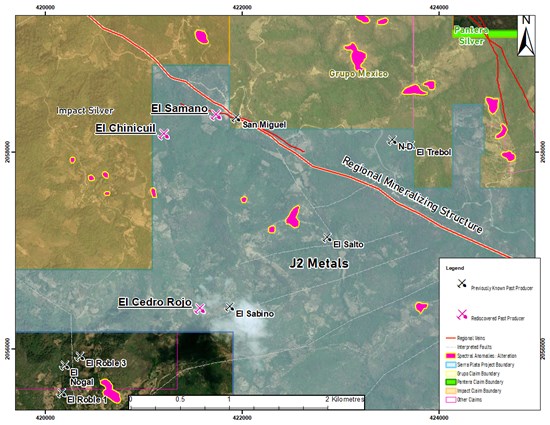Click the Sierra Plata Project Boundary swatch
Image resolution: width=550 pixels, height=425 pixels.
[450, 365]
